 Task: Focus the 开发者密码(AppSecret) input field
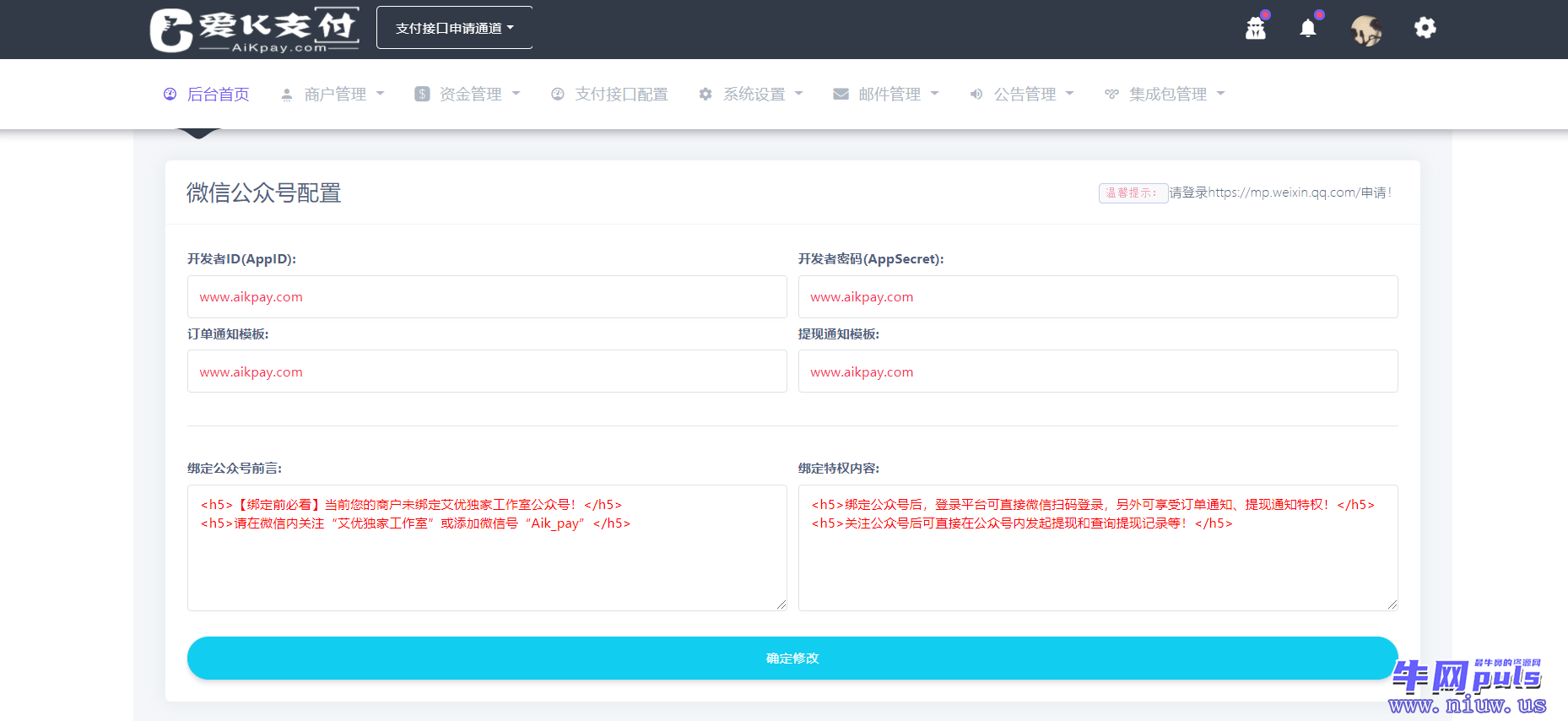tap(1098, 296)
